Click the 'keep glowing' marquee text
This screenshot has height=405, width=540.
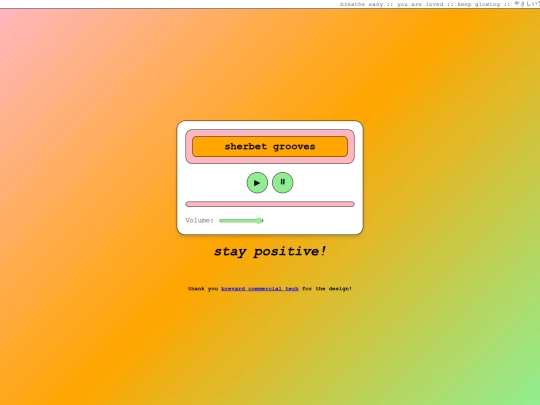[479, 4]
